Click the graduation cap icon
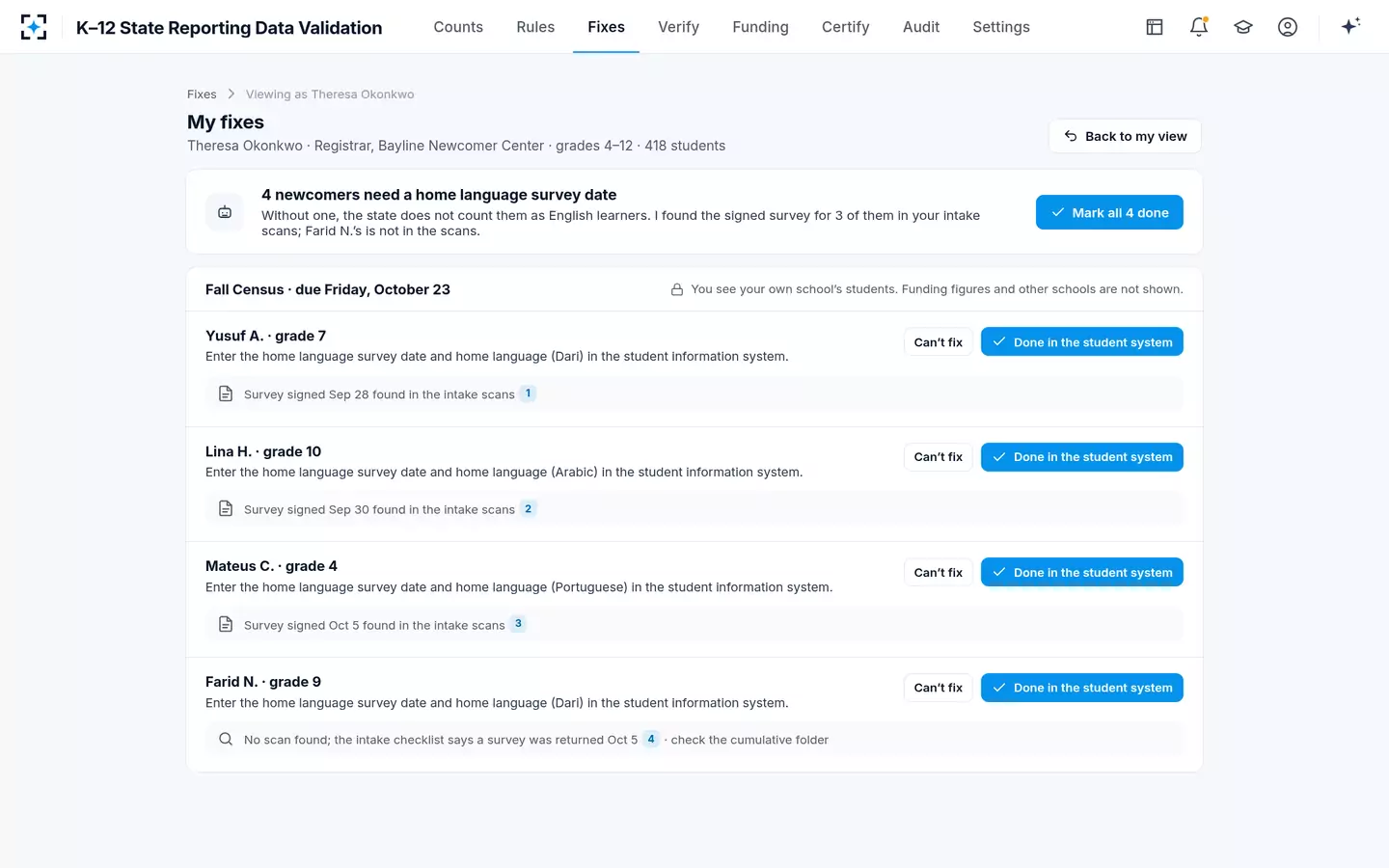 point(1243,27)
